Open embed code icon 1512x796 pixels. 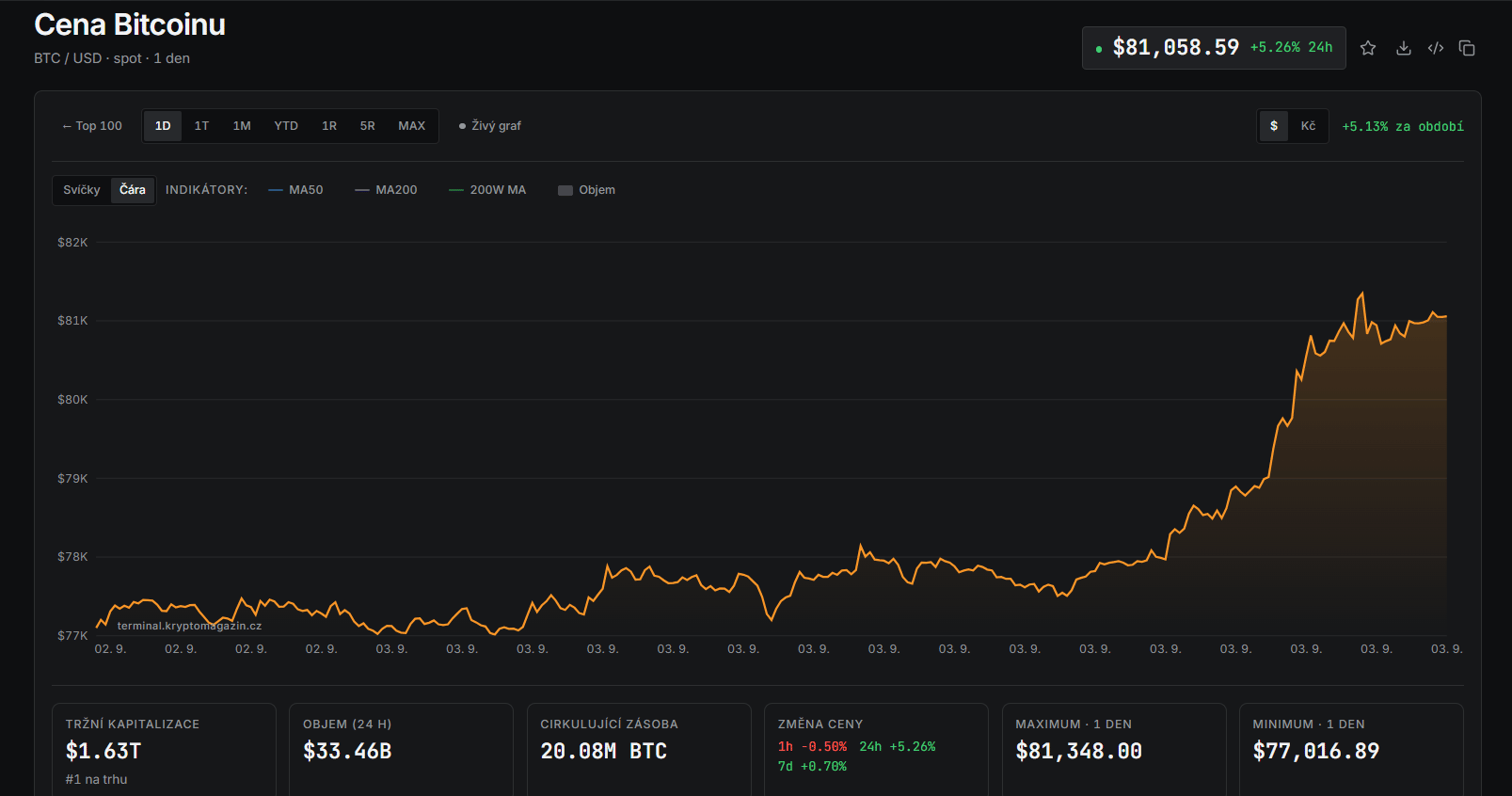click(1435, 48)
